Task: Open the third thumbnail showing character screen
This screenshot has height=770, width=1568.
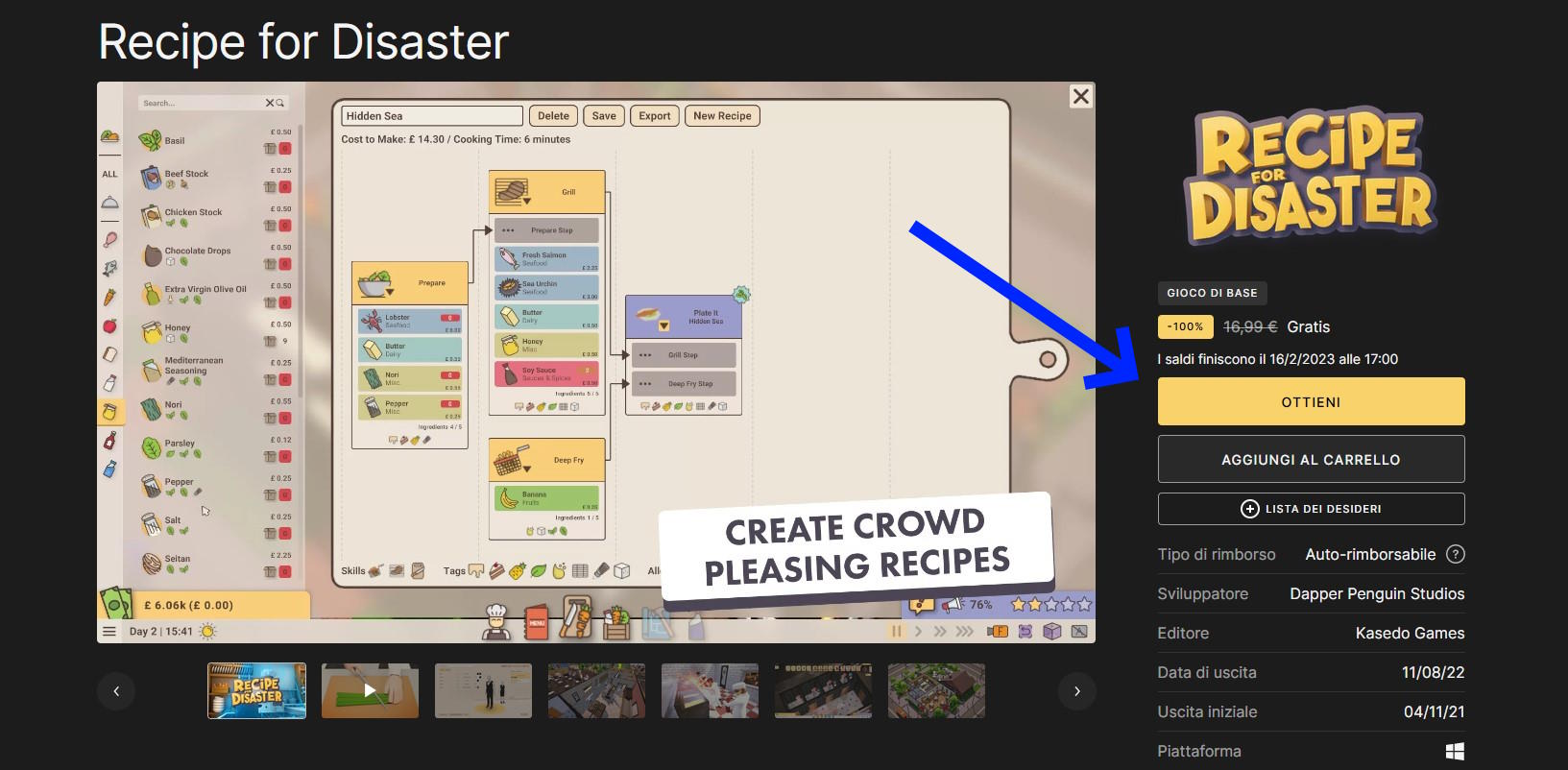Action: pos(483,690)
